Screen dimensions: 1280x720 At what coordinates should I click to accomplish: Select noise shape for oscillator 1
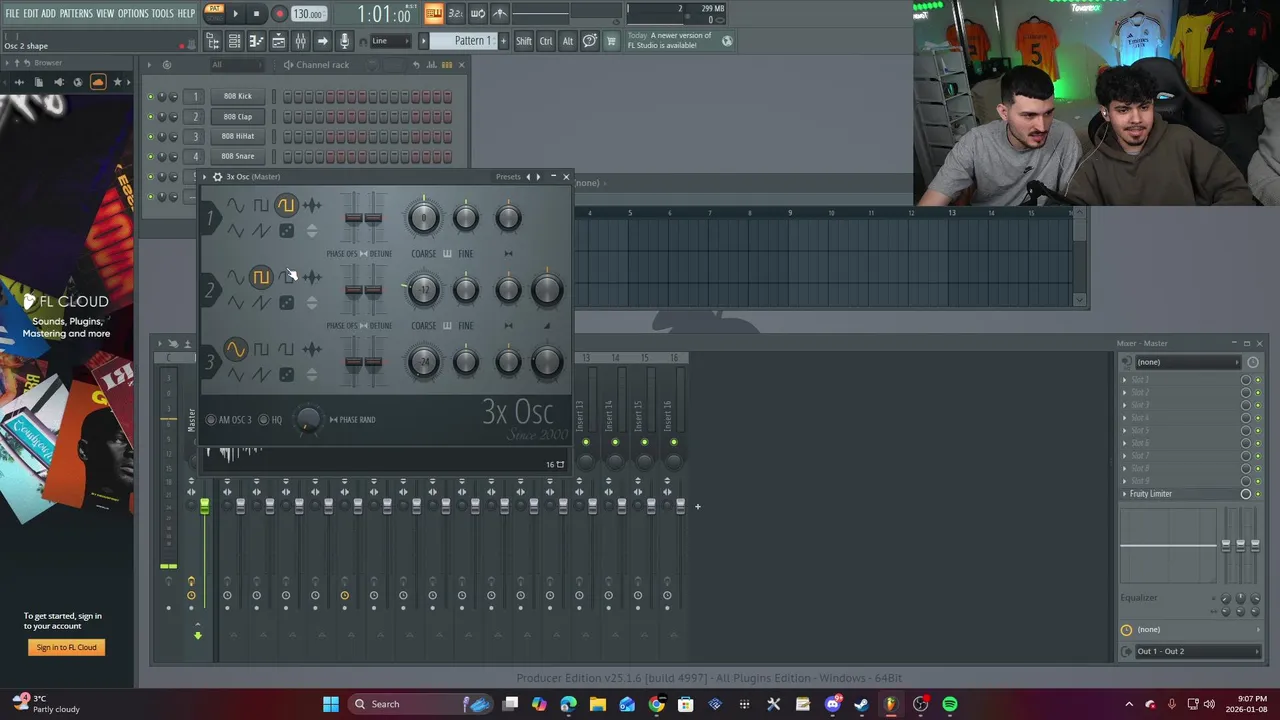tap(312, 205)
